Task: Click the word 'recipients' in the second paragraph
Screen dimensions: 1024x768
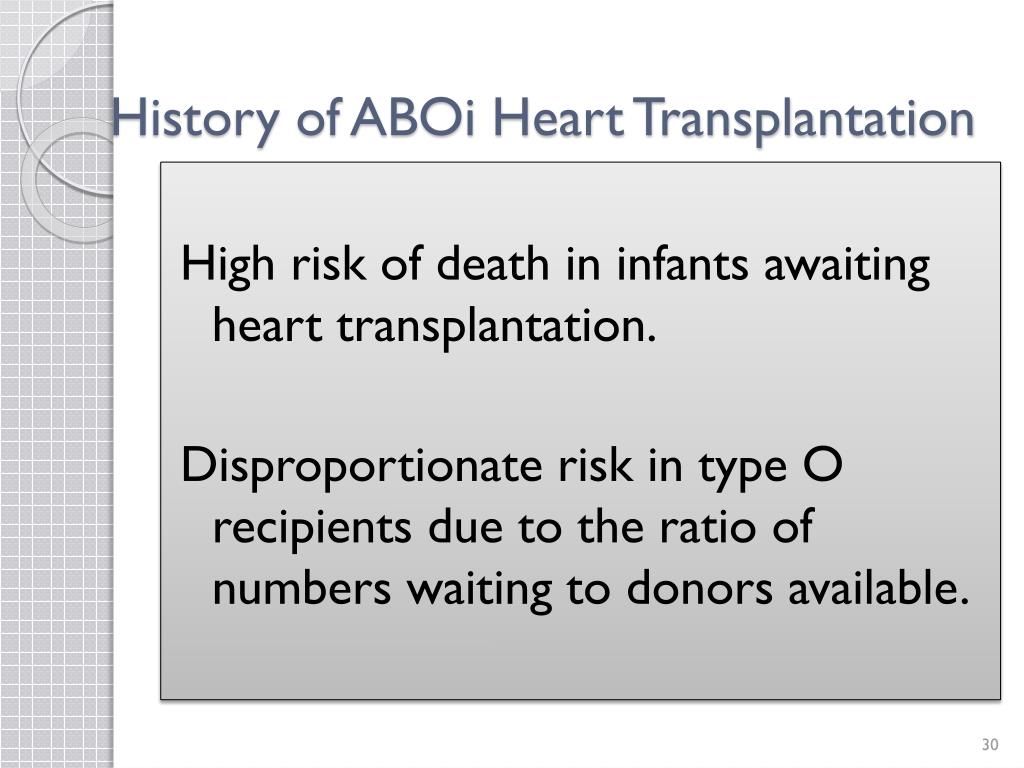Action: [x=312, y=528]
